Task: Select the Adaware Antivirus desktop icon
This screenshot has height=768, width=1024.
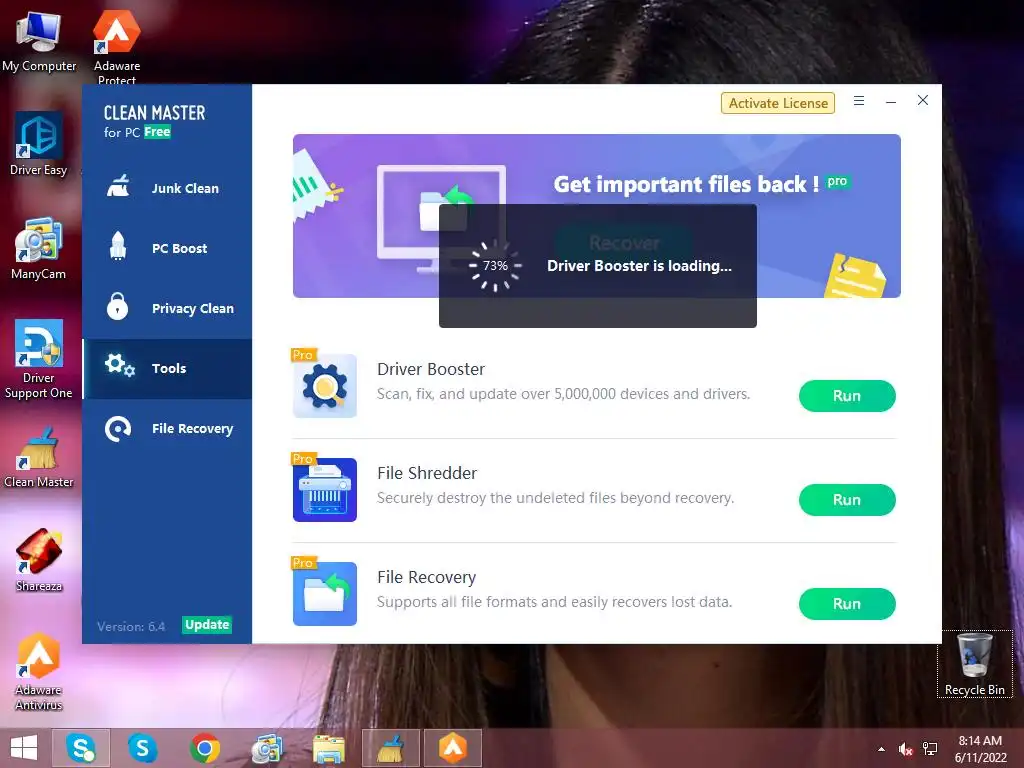Action: tap(39, 672)
